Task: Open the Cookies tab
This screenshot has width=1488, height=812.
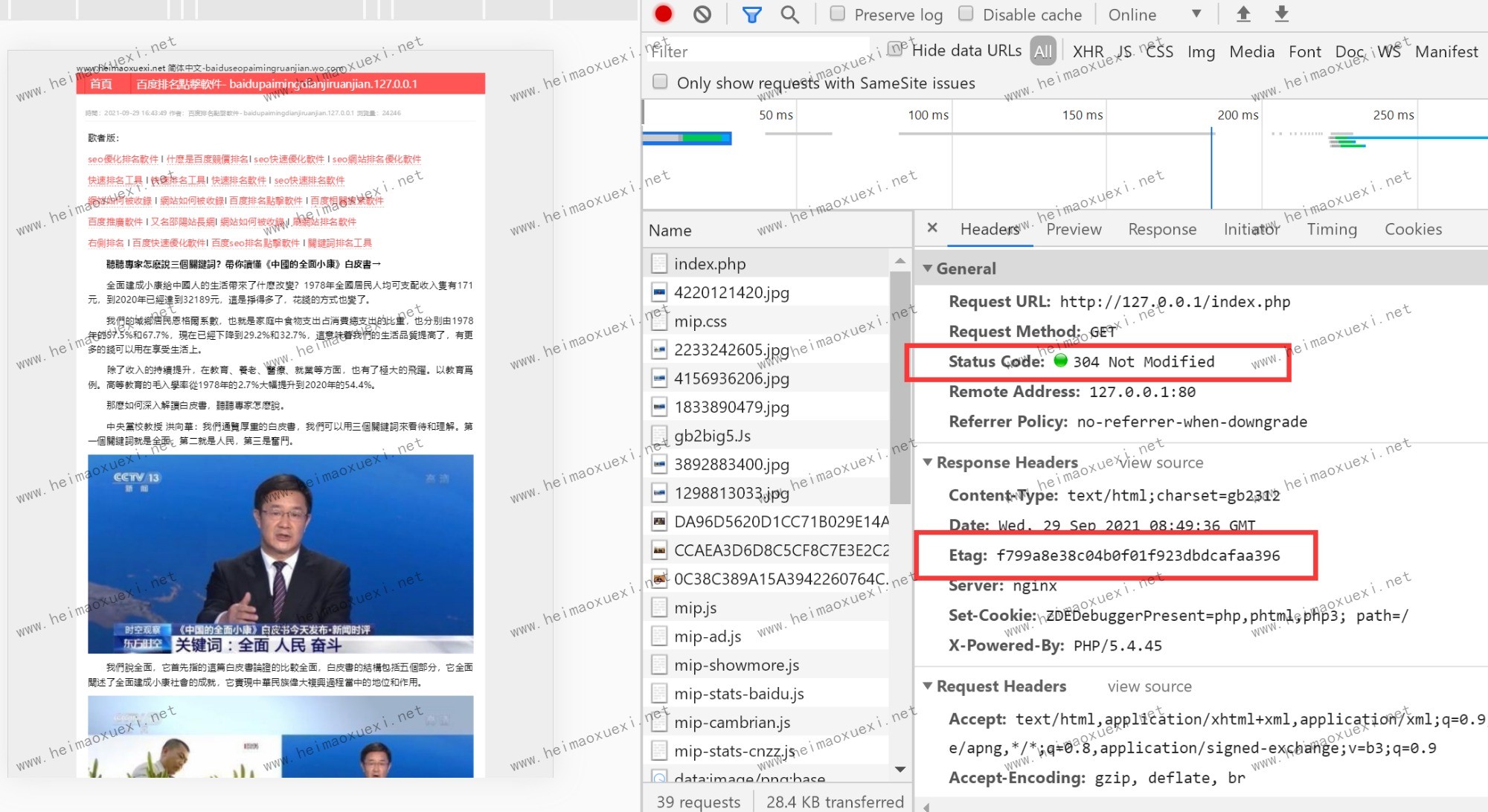Action: 1412,229
